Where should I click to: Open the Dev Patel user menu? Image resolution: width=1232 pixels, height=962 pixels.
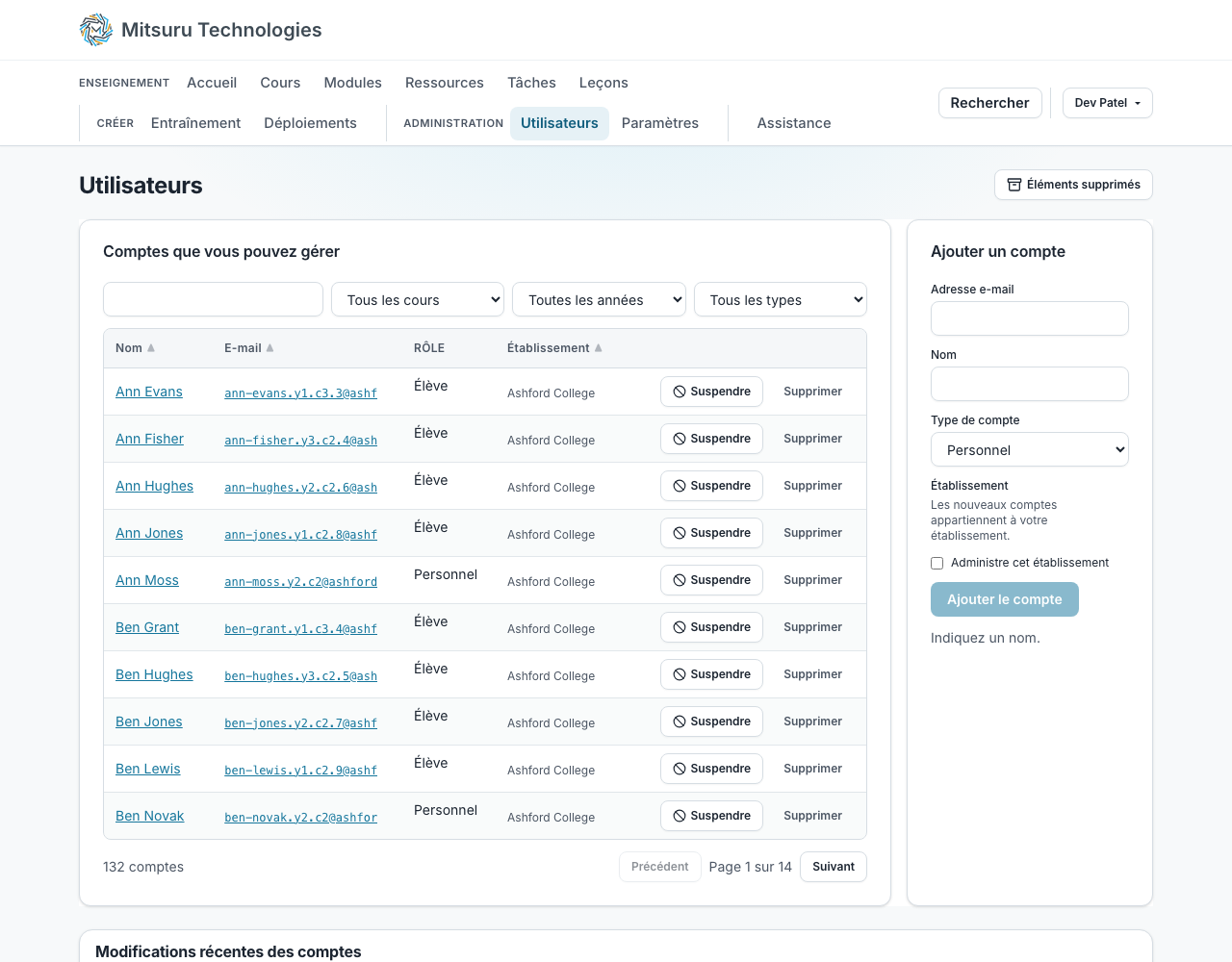1107,103
